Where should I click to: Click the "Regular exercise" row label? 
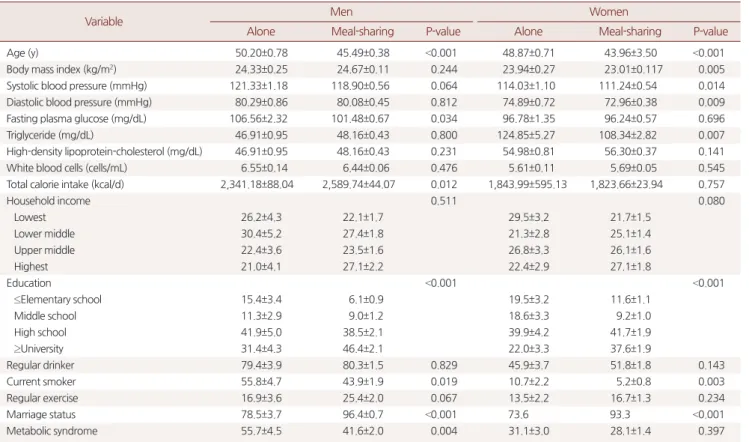pyautogui.click(x=42, y=398)
